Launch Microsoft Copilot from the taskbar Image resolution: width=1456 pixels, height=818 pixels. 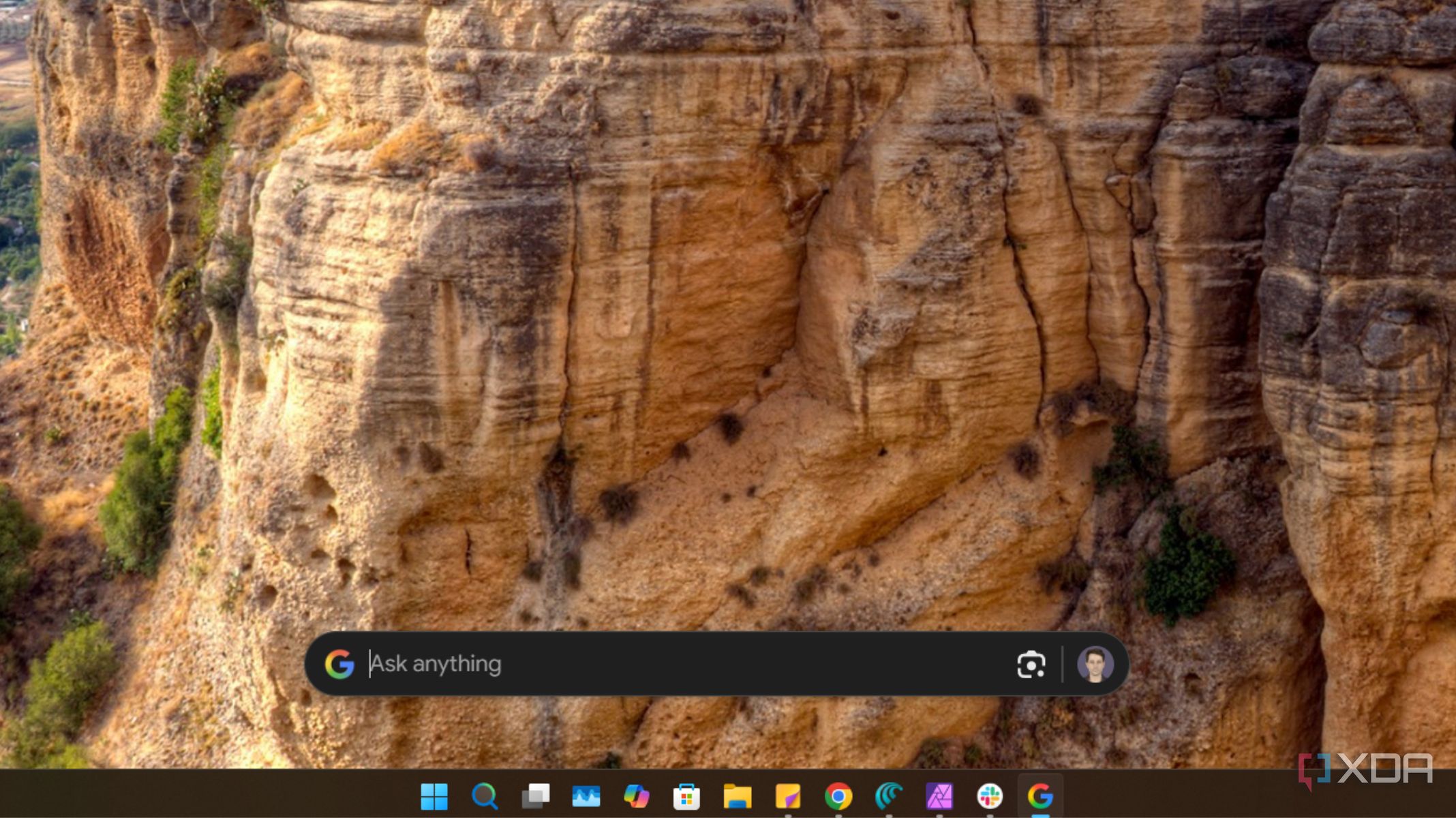636,796
